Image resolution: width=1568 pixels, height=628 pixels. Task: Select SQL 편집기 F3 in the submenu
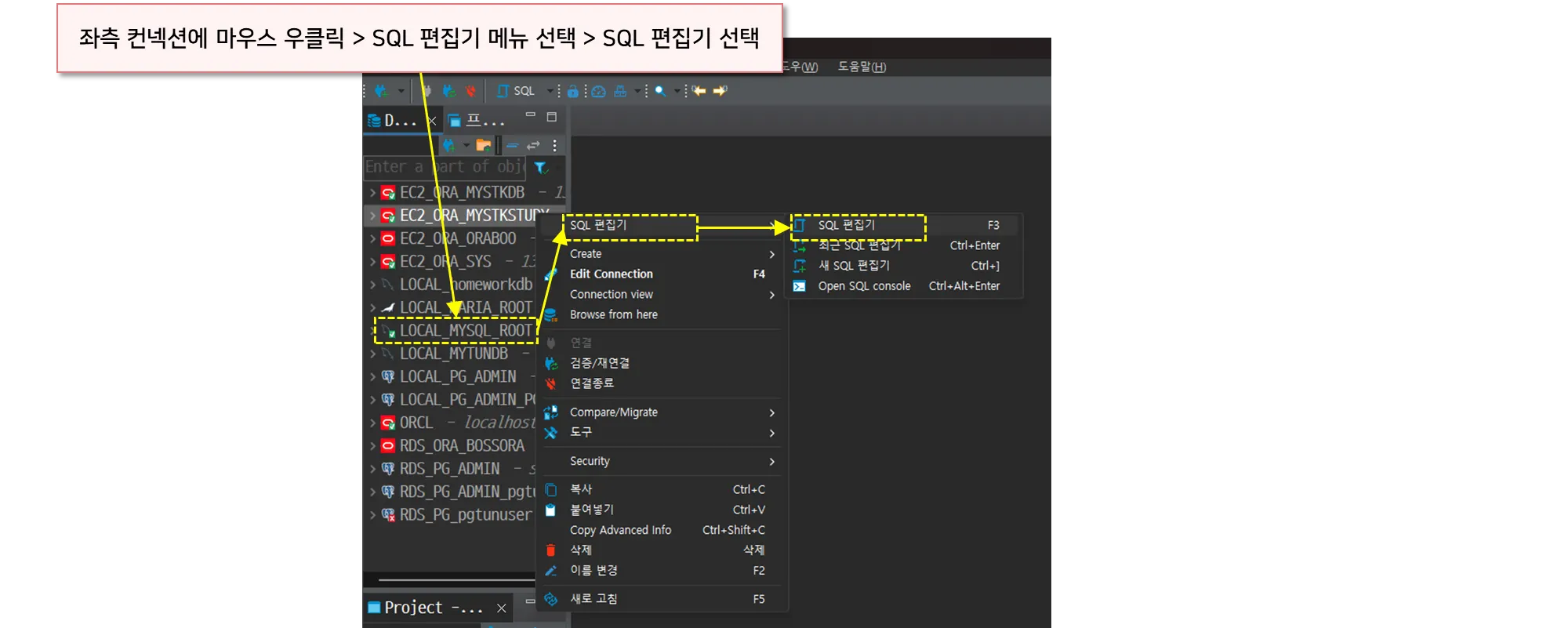click(903, 226)
